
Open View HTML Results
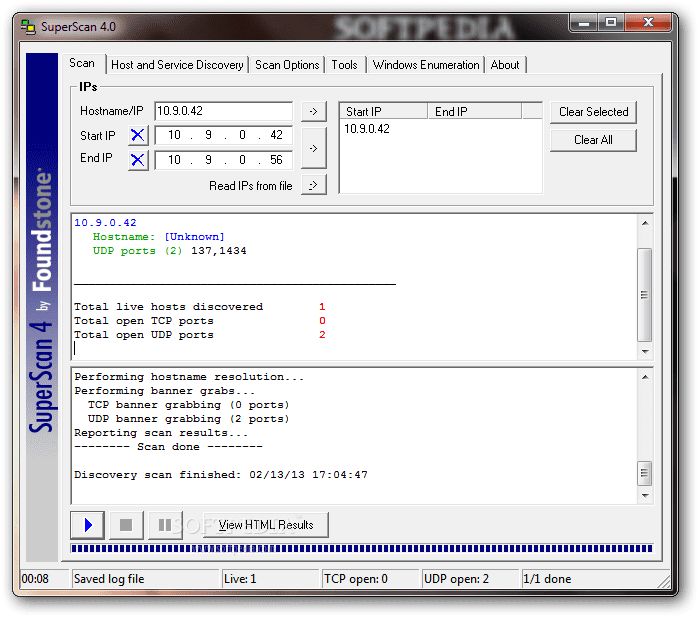pyautogui.click(x=265, y=524)
